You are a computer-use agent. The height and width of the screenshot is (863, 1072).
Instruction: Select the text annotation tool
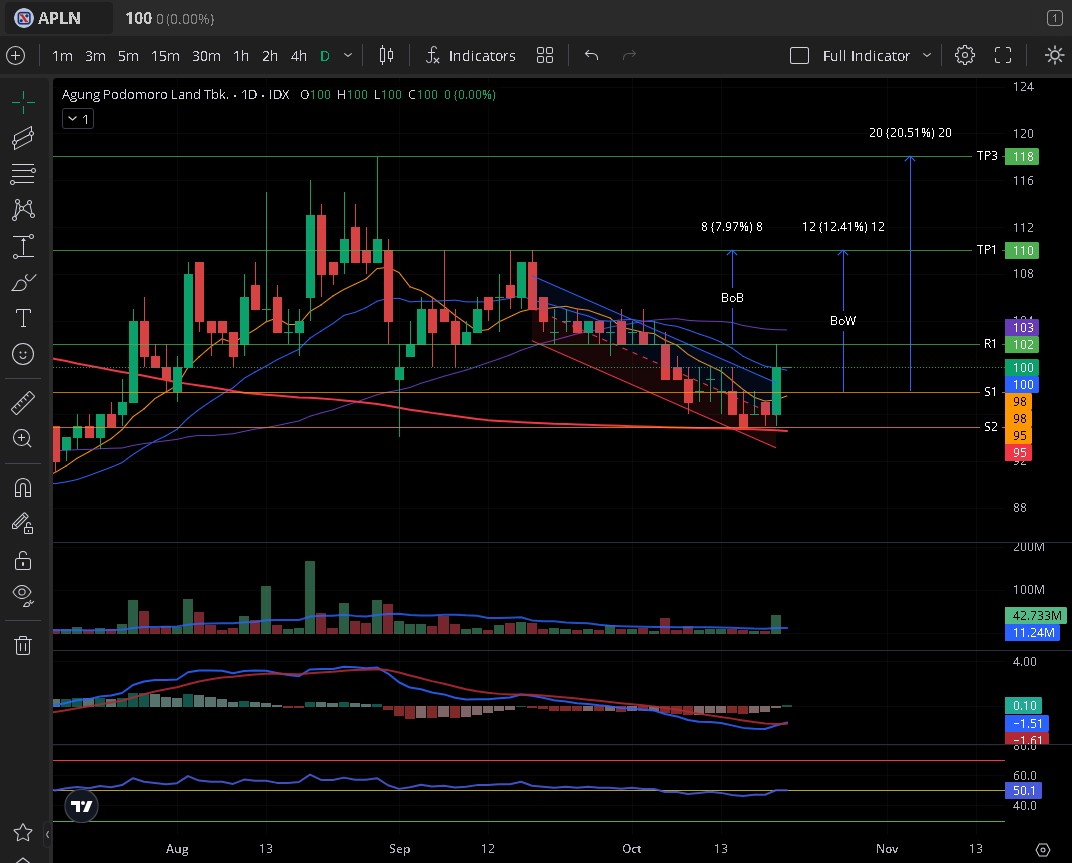[x=23, y=318]
